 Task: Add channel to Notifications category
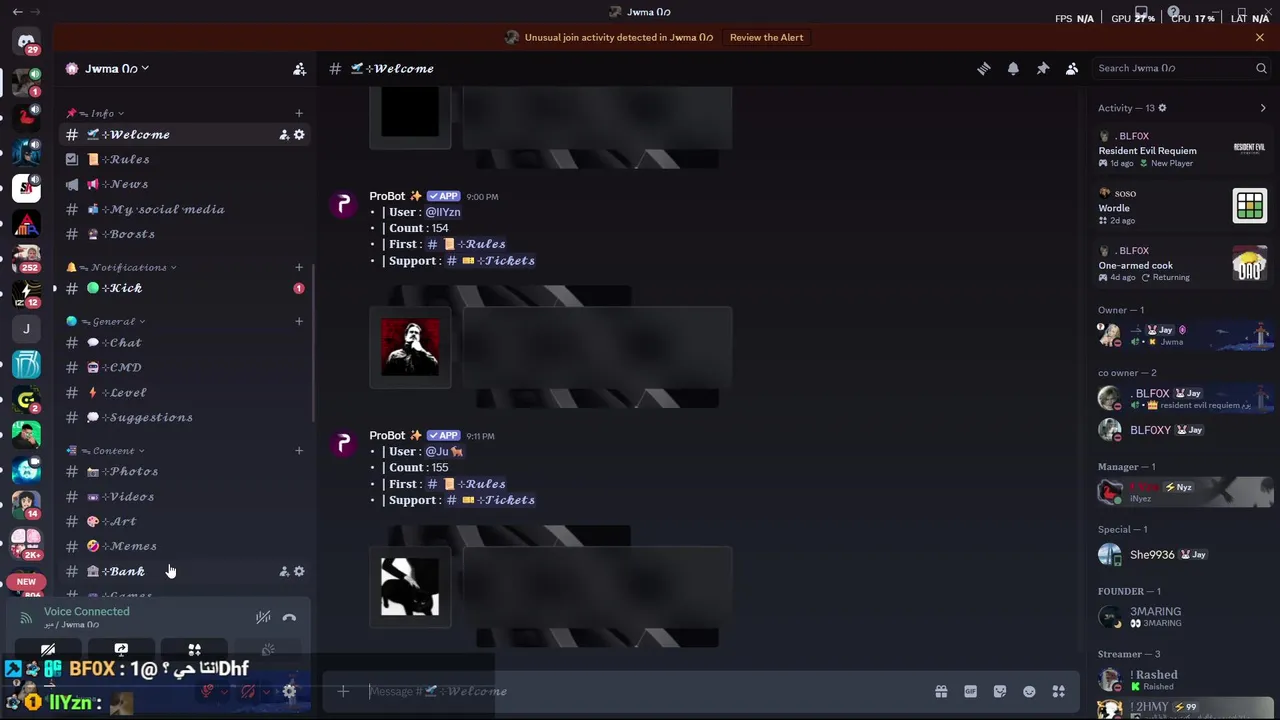pos(298,267)
